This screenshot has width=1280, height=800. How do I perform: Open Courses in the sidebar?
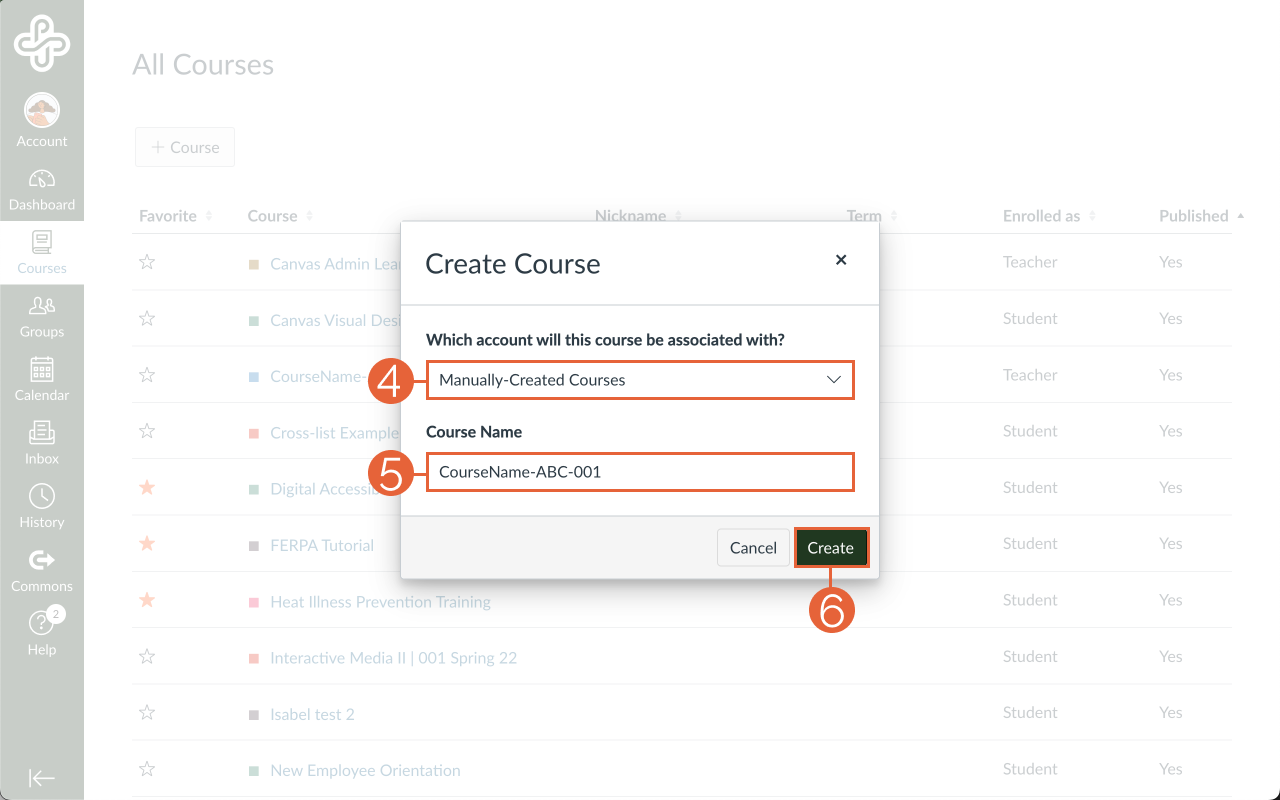click(x=42, y=252)
